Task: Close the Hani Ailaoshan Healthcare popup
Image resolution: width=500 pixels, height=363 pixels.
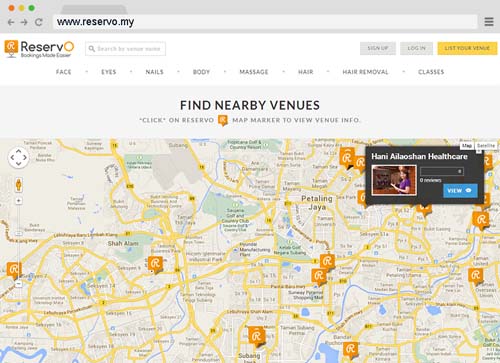Action: click(x=479, y=151)
